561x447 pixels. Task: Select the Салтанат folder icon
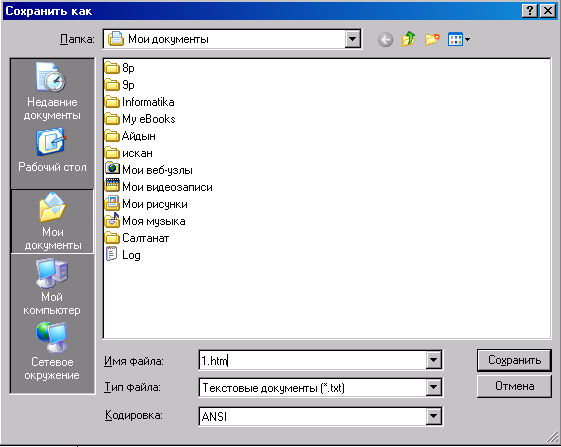coord(112,238)
